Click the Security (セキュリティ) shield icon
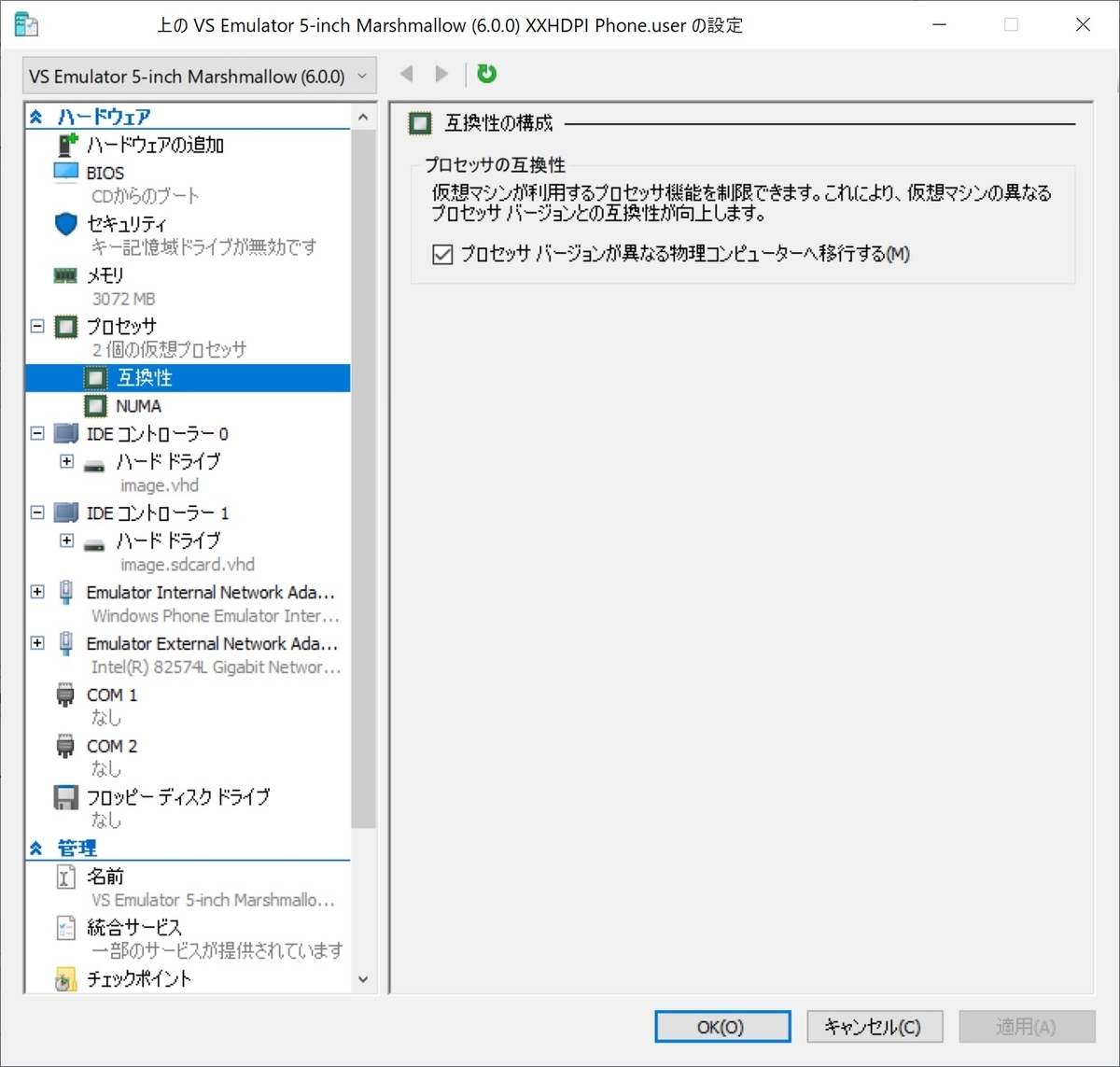Screen dimensions: 1120x1067 pos(66,224)
